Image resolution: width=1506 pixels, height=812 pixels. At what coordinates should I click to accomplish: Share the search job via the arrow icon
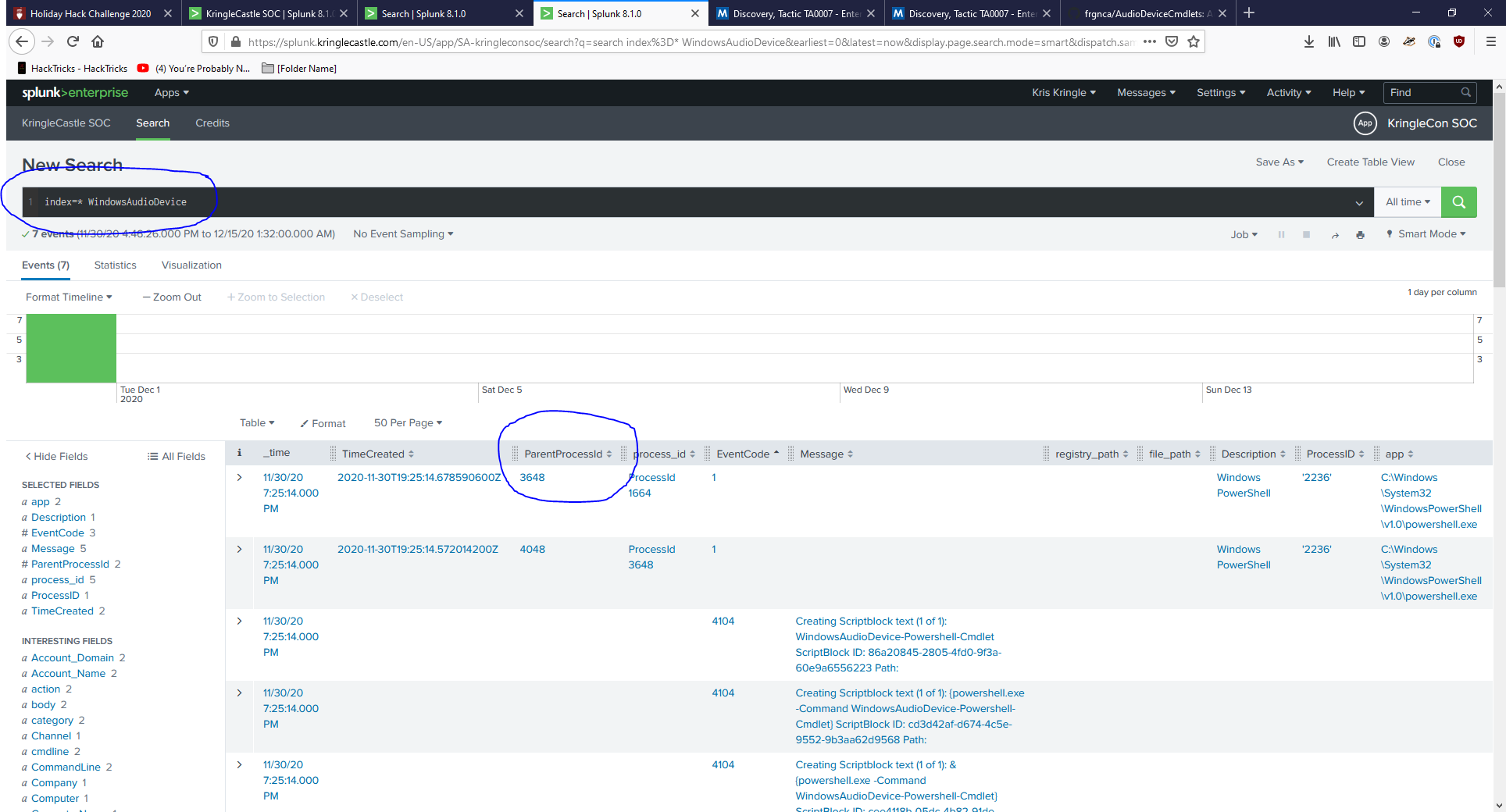pos(1334,235)
